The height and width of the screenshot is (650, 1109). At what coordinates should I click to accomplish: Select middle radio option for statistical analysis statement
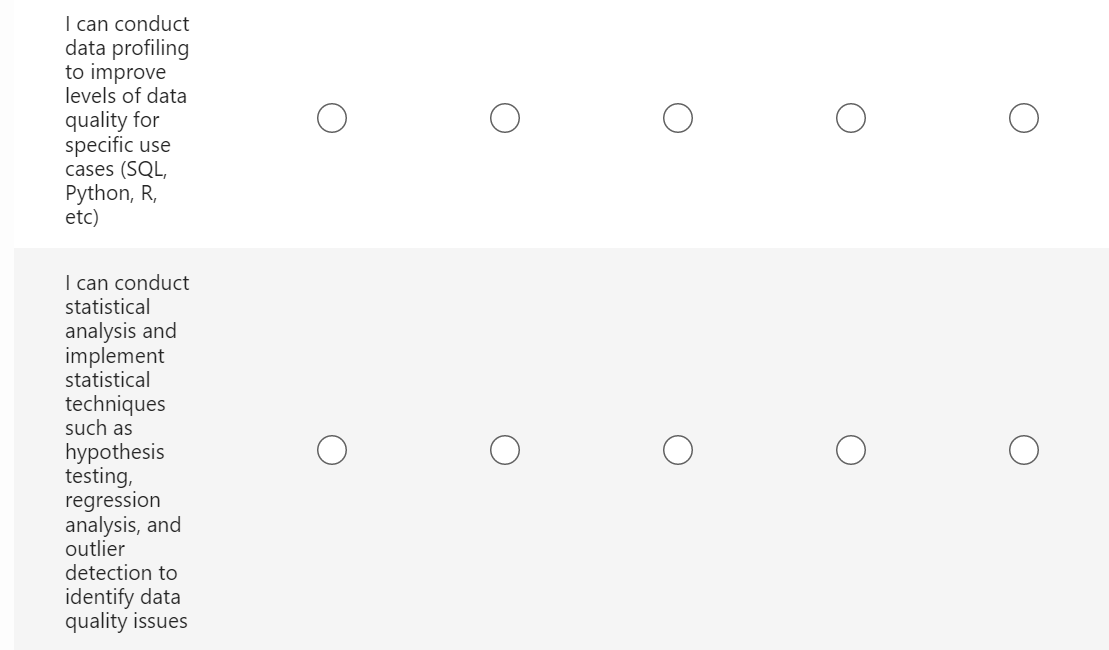pos(678,450)
